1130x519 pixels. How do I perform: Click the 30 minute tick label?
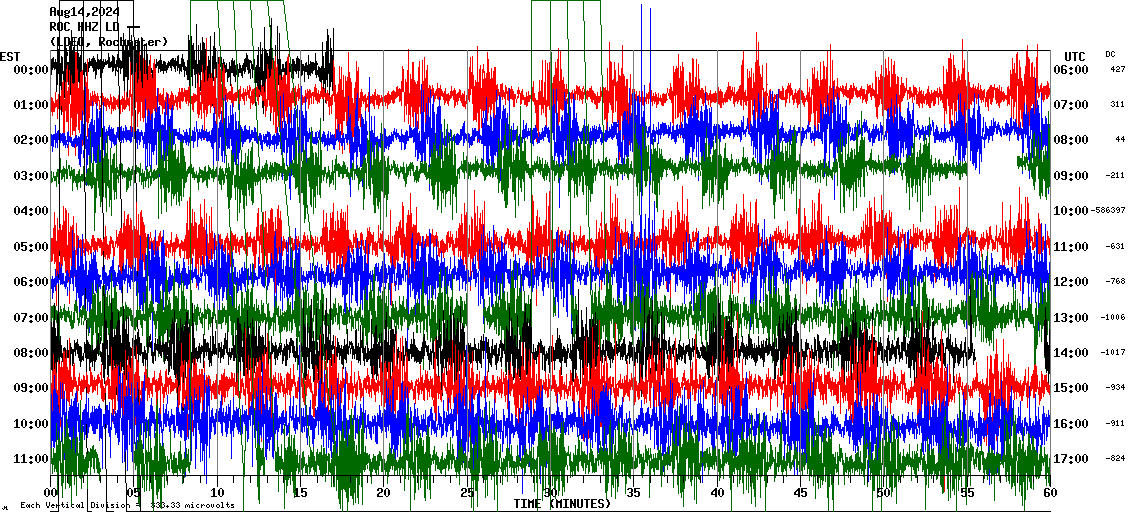pyautogui.click(x=550, y=493)
